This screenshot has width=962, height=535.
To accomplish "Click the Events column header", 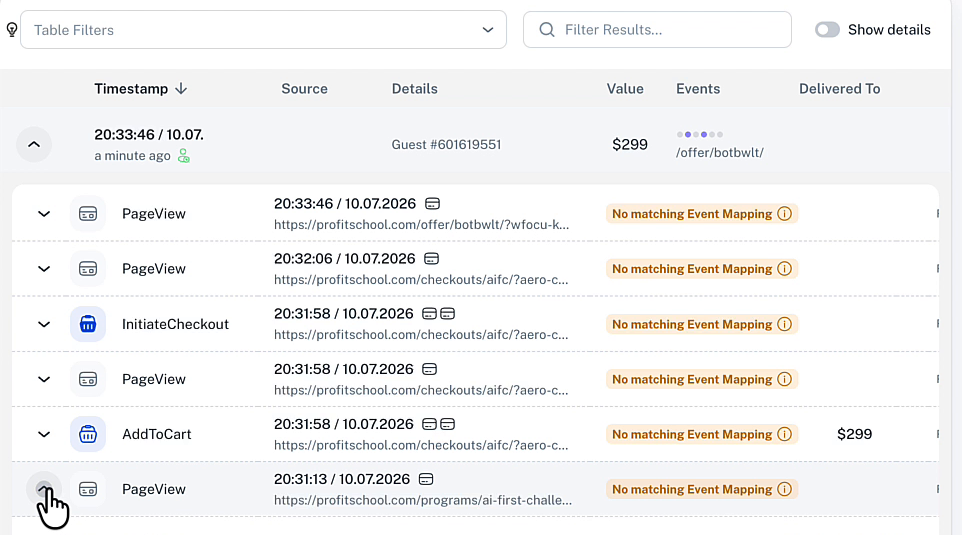I will pos(698,88).
